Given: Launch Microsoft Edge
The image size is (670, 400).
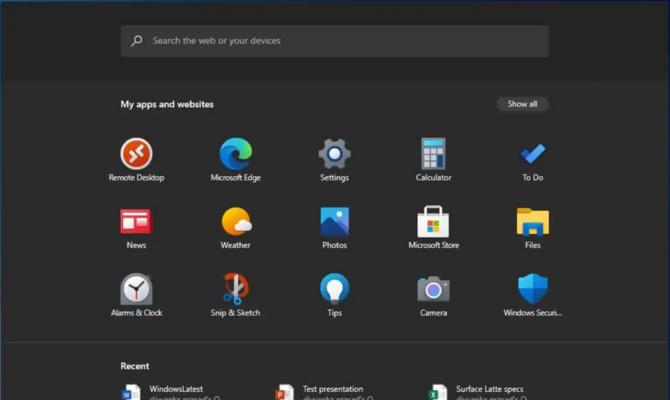Looking at the screenshot, I should (235, 159).
